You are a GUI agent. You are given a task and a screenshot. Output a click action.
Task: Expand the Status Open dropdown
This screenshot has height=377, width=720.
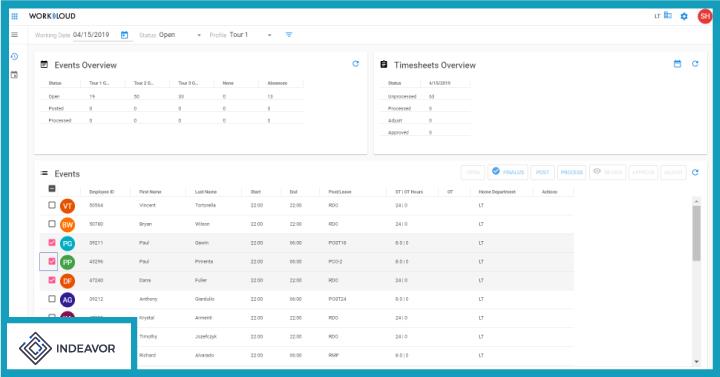click(x=180, y=35)
